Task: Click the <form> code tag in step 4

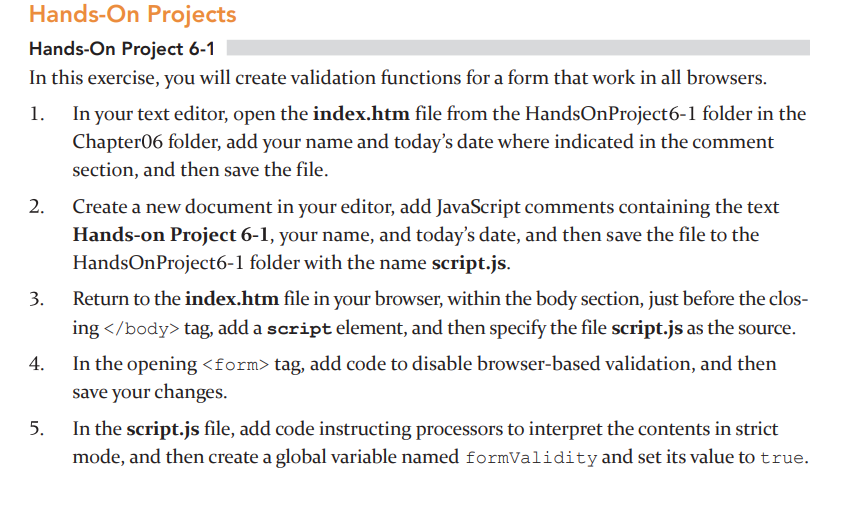Action: pyautogui.click(x=235, y=365)
